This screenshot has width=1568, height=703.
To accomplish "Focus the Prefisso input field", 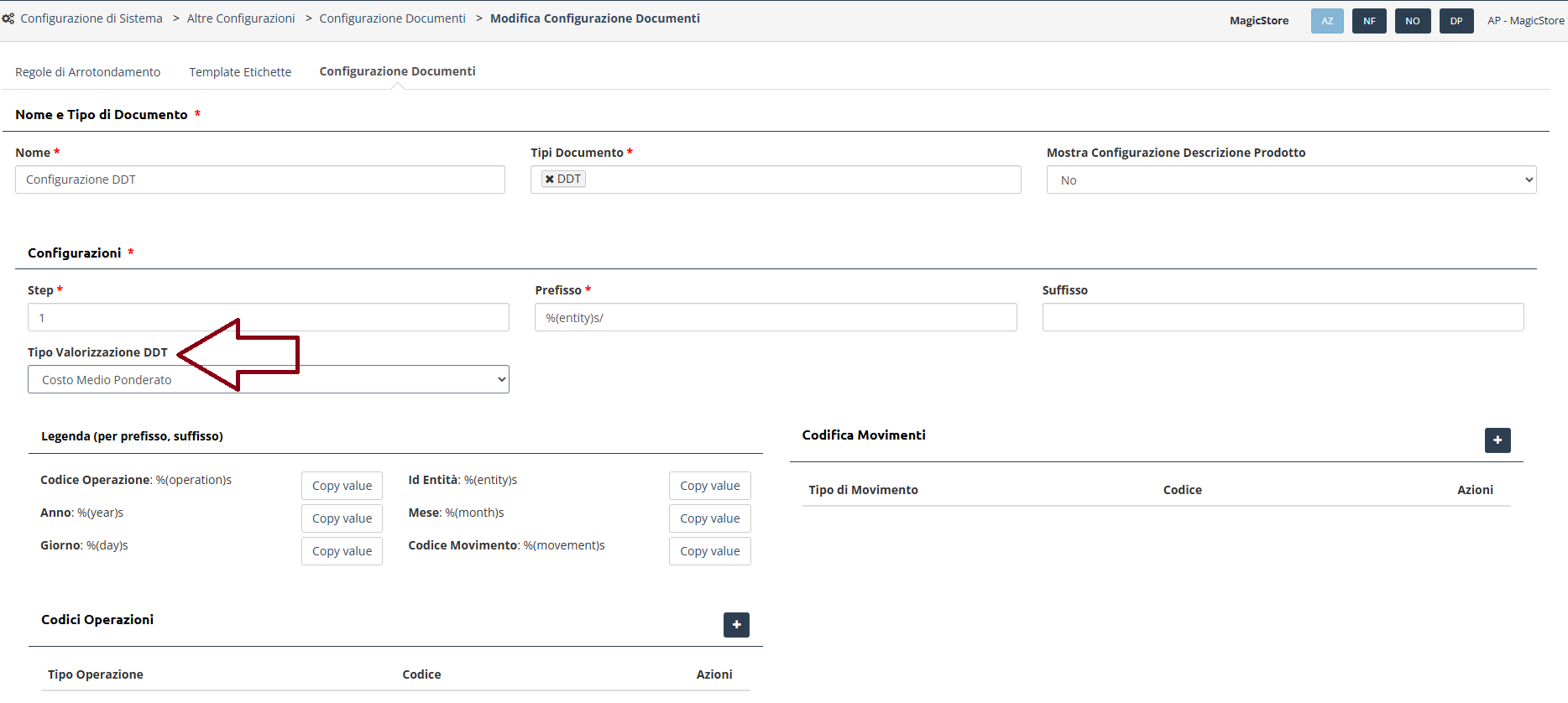I will [x=776, y=317].
